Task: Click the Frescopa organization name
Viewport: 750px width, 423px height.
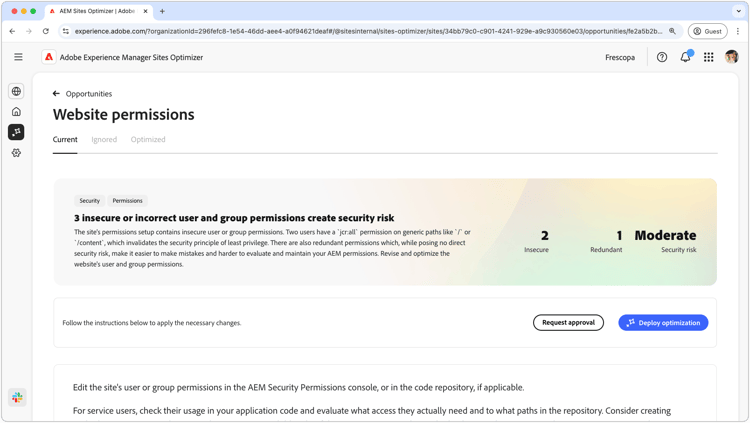Action: point(620,57)
